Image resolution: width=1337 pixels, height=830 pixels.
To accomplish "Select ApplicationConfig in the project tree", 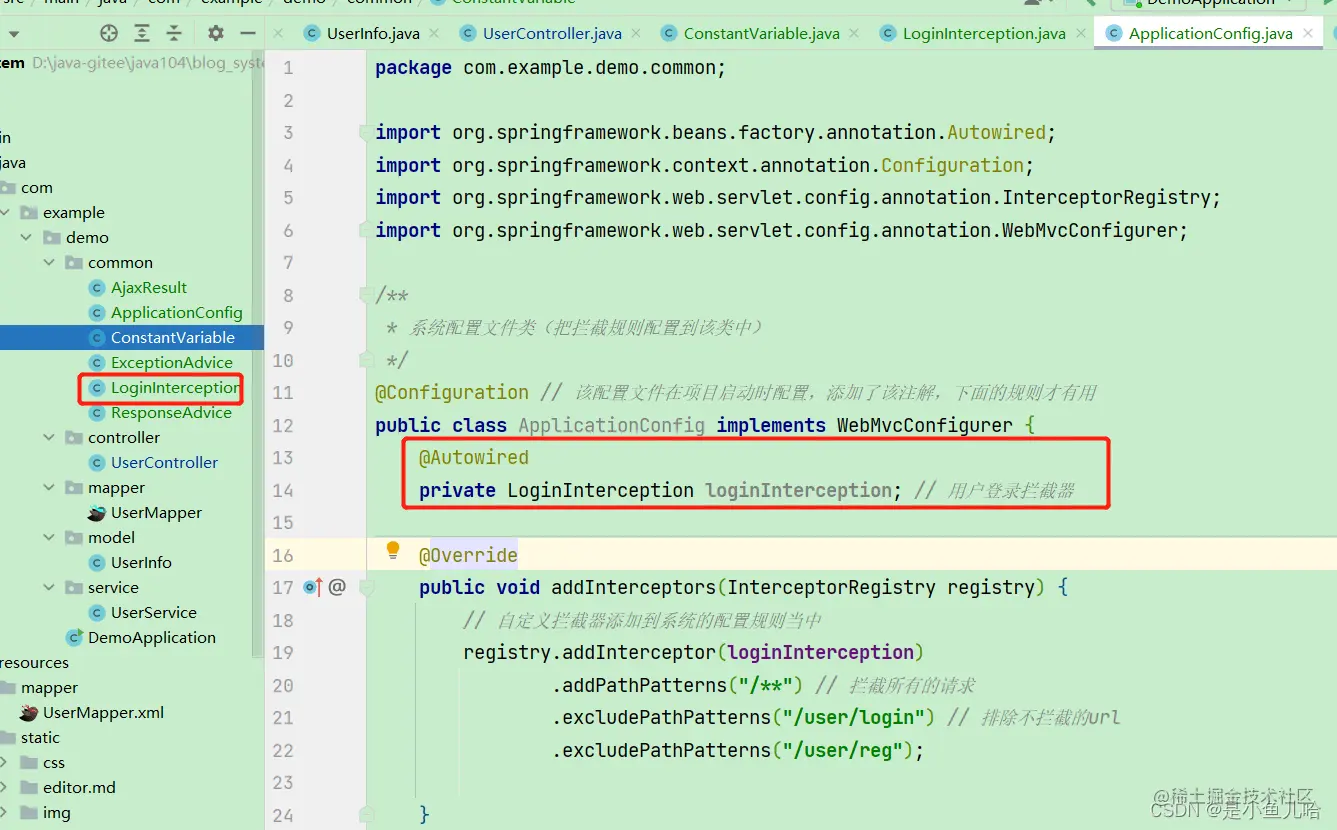I will coord(176,312).
